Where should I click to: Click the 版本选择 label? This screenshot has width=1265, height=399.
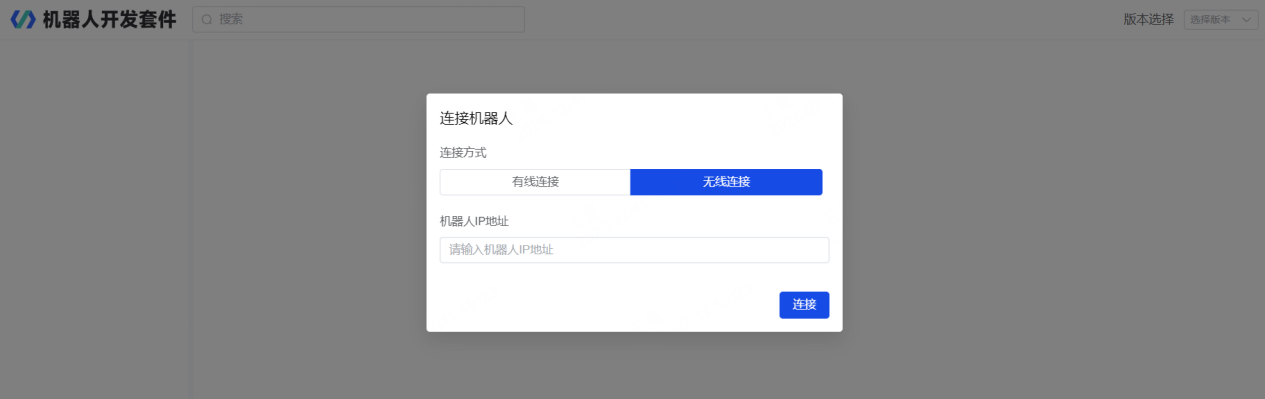(1149, 19)
